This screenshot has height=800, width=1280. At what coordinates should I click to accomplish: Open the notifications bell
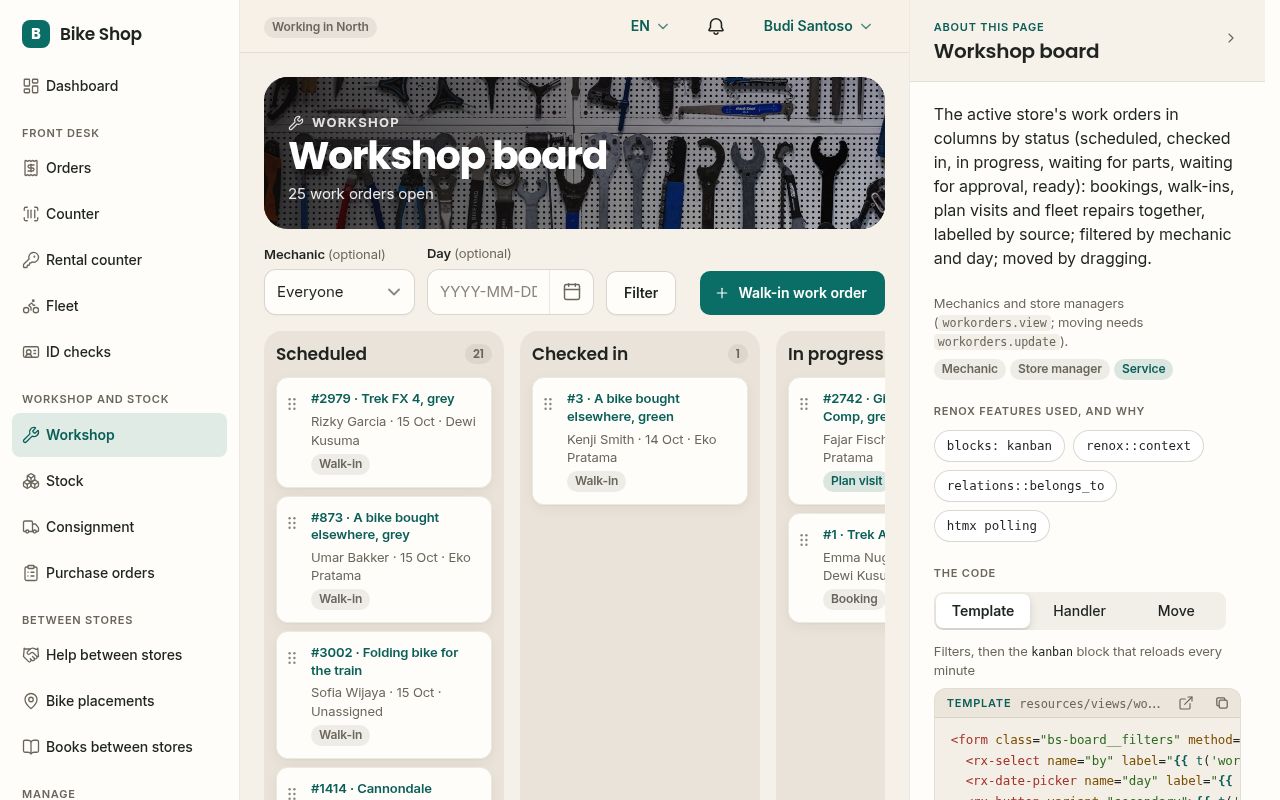(716, 27)
